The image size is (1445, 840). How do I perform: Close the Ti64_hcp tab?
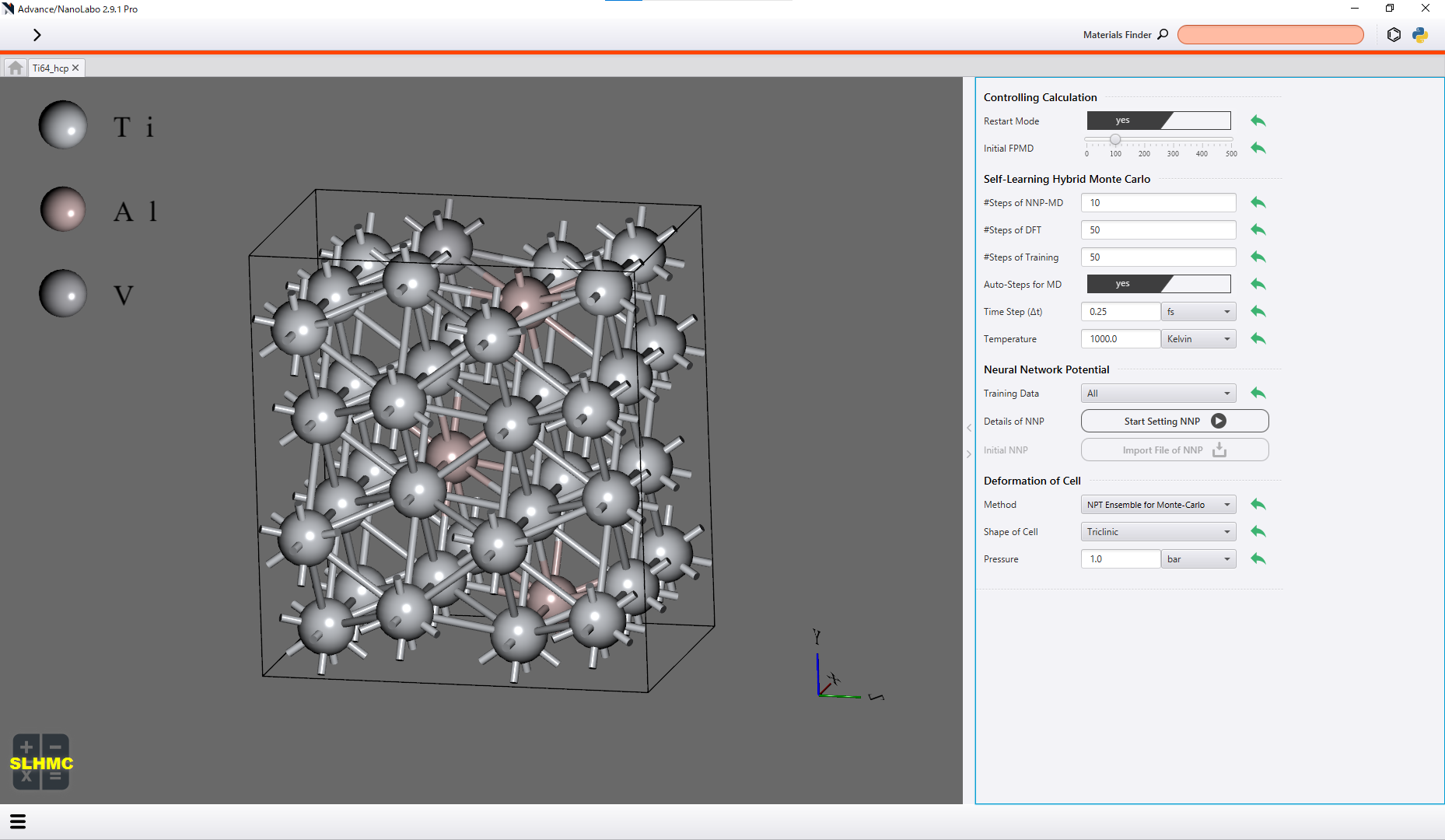click(x=75, y=68)
